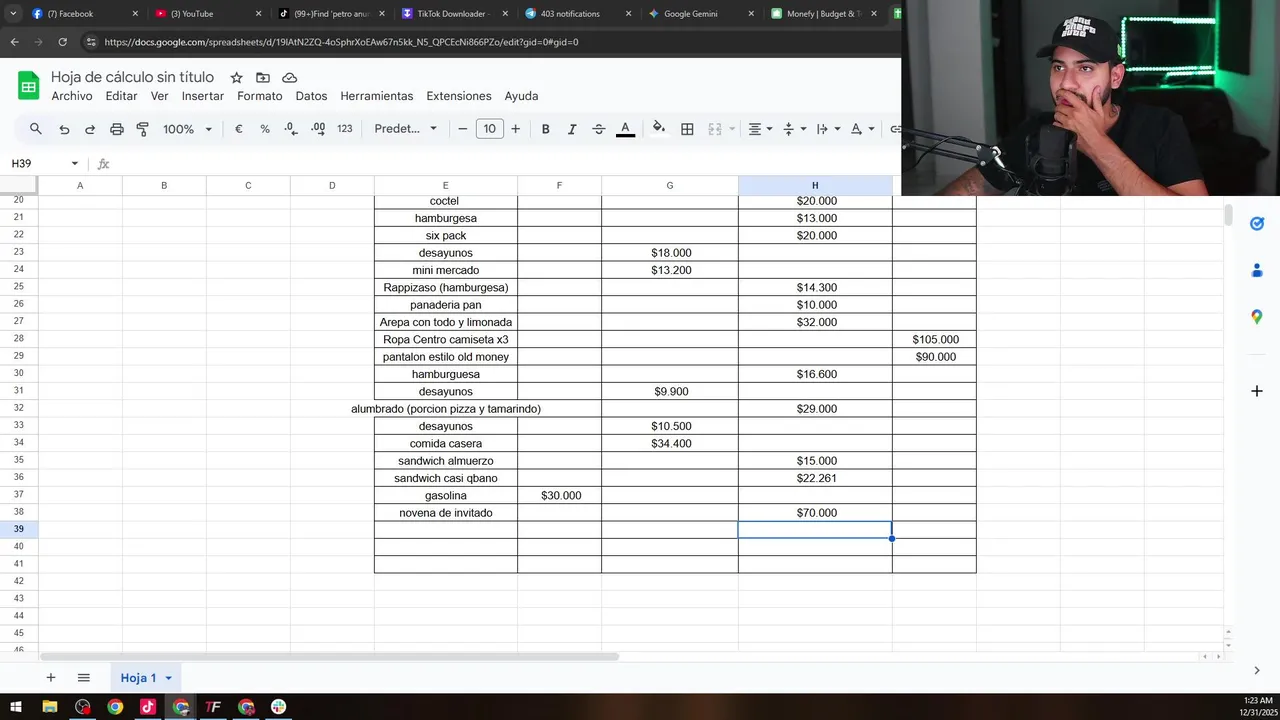This screenshot has height=720, width=1280.
Task: Open vertical align dropdown
Action: (794, 129)
